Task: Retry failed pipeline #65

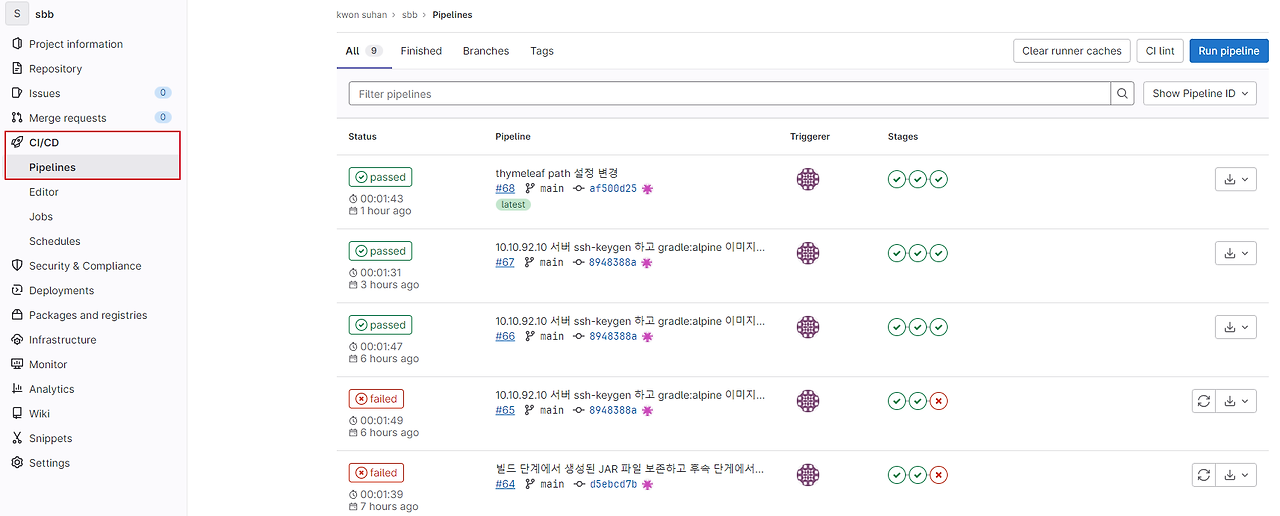Action: (x=1204, y=400)
